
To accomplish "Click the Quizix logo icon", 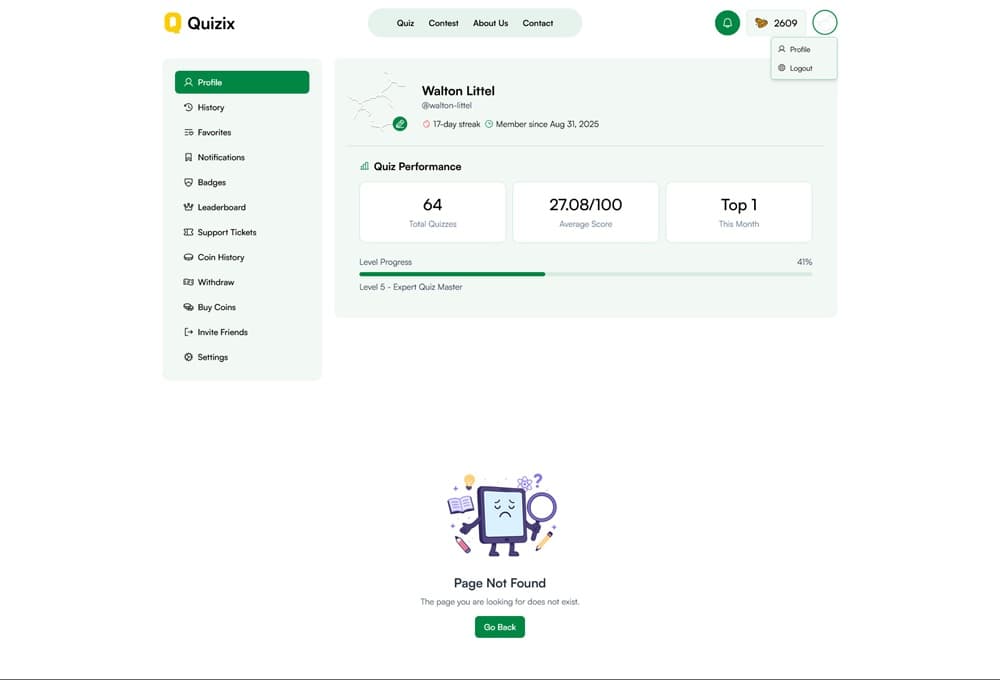I will coord(173,23).
